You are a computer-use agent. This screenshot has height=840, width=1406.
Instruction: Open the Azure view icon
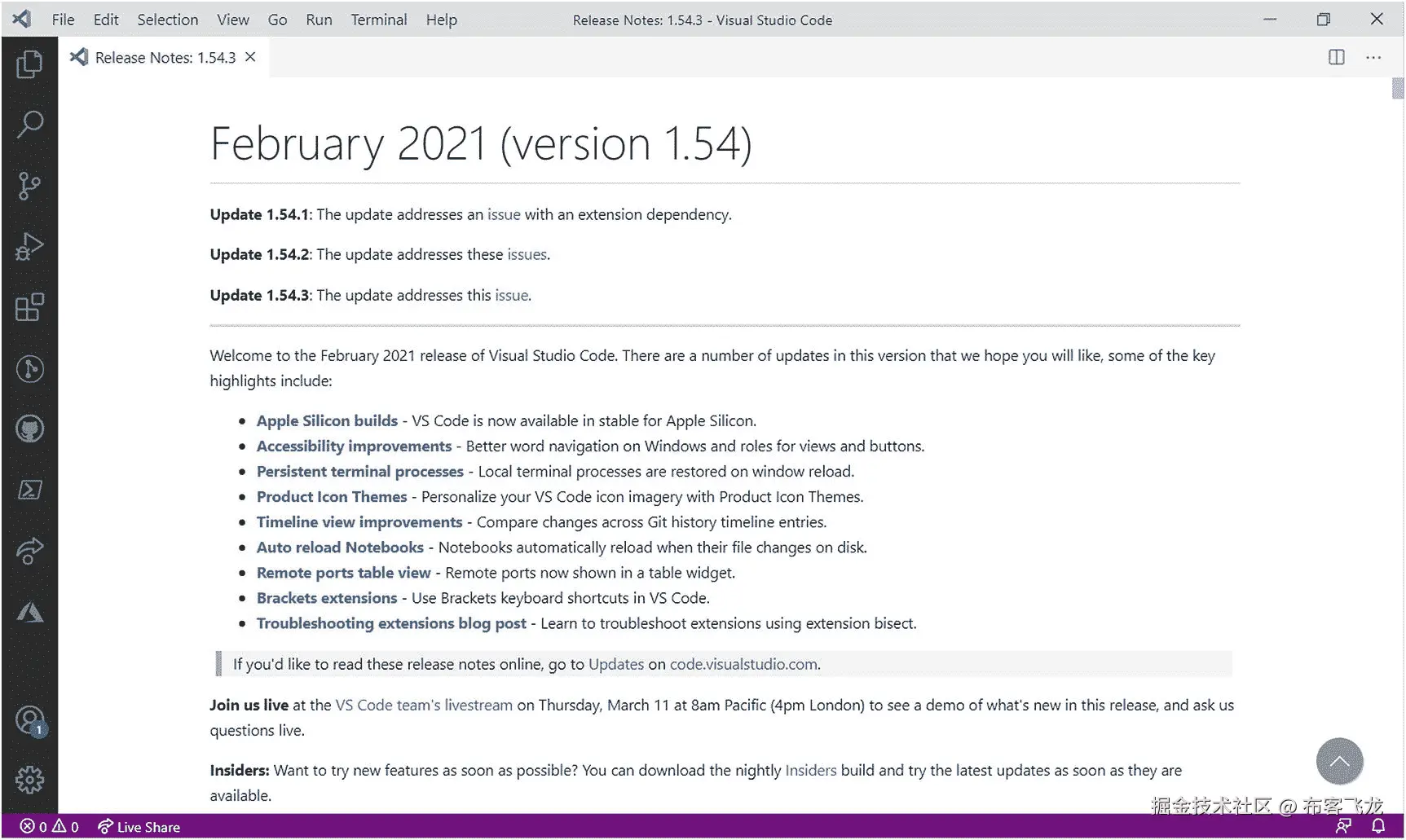click(x=29, y=612)
